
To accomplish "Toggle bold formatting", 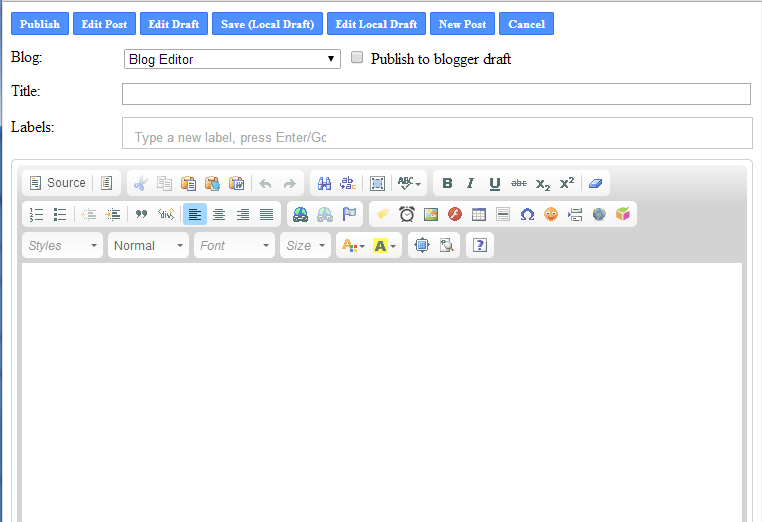I will point(447,183).
